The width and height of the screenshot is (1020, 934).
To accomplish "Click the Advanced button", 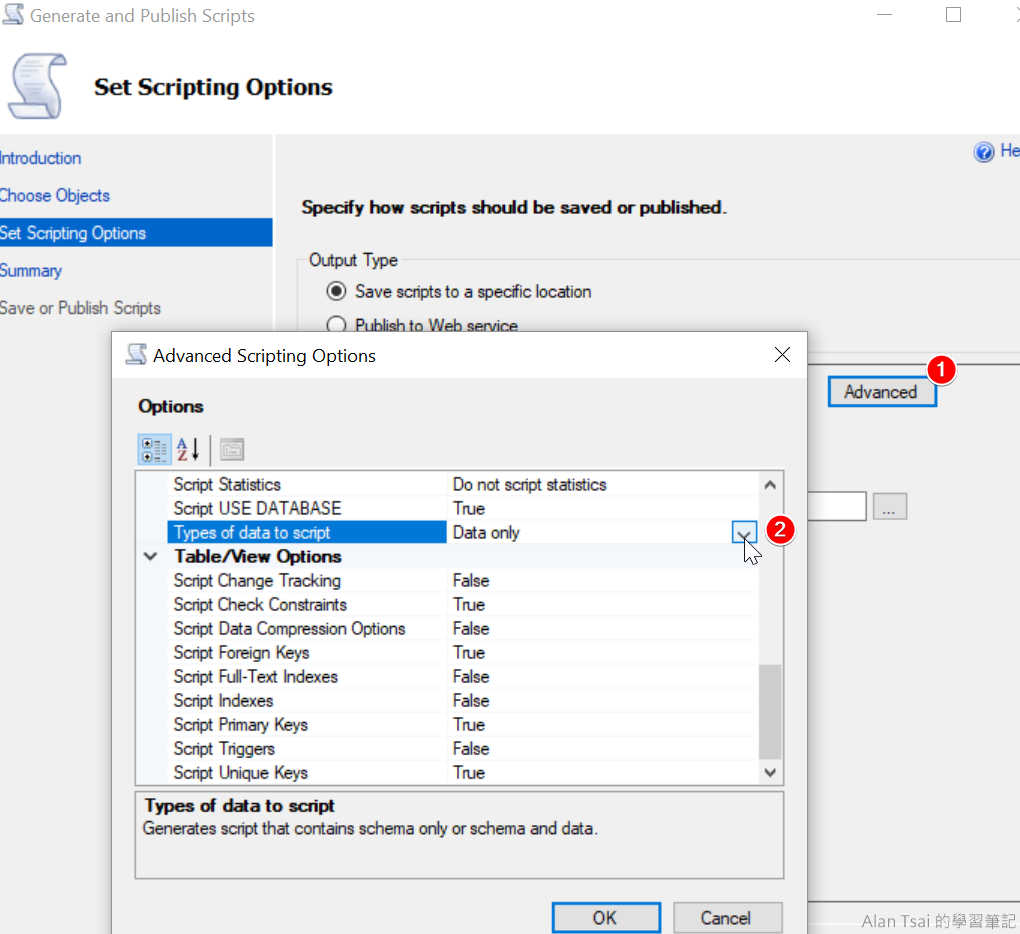I will click(880, 392).
